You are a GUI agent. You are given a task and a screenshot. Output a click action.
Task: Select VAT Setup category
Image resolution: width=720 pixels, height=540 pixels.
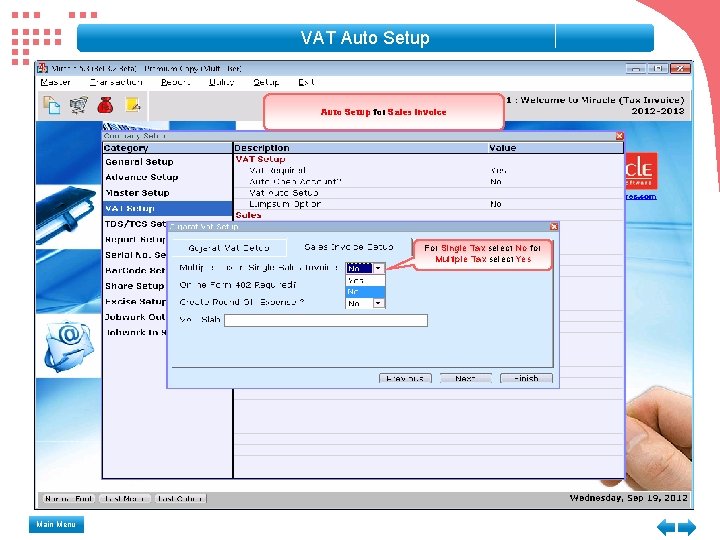(x=168, y=208)
